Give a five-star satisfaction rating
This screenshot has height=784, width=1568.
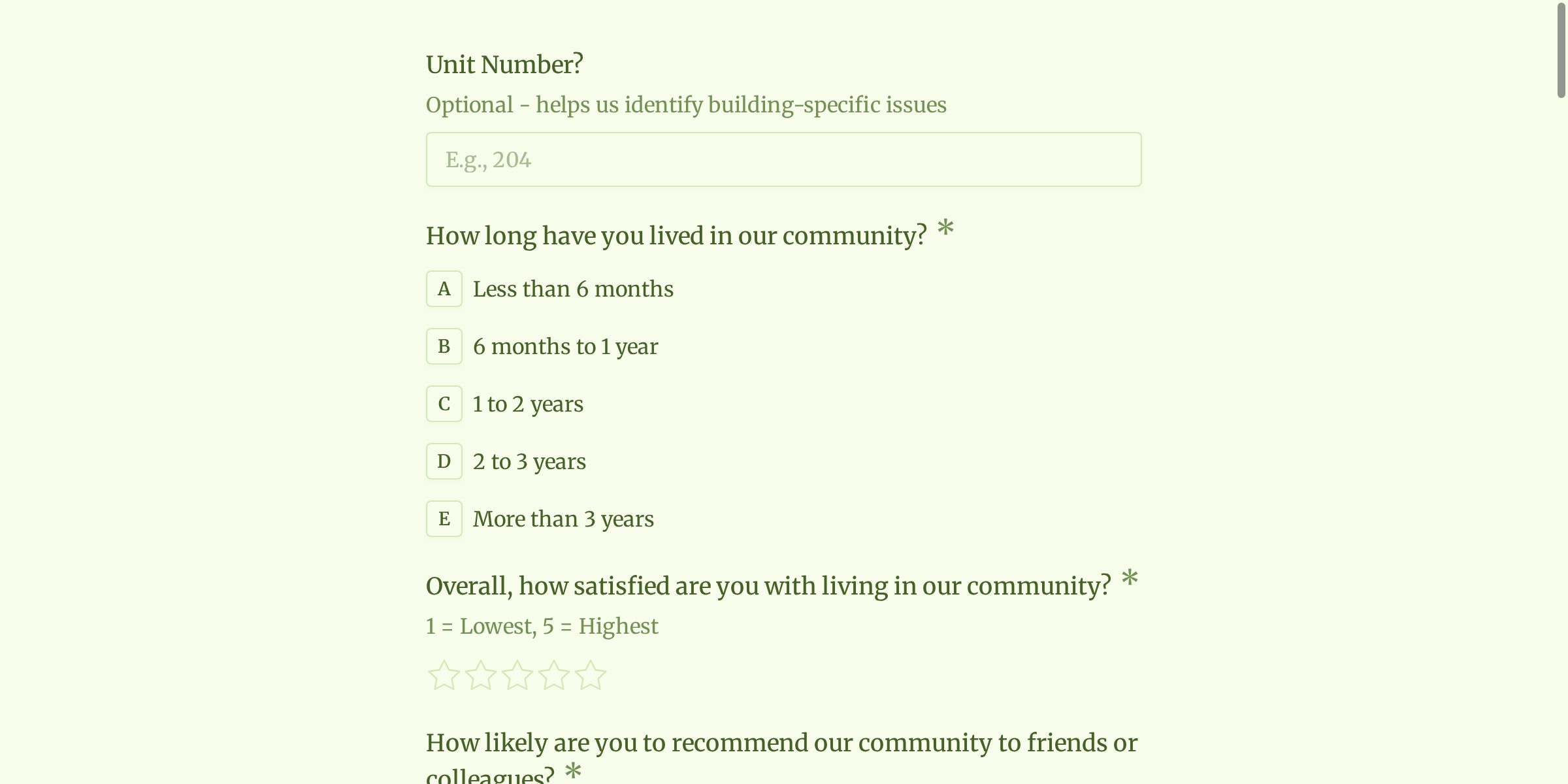click(x=591, y=674)
